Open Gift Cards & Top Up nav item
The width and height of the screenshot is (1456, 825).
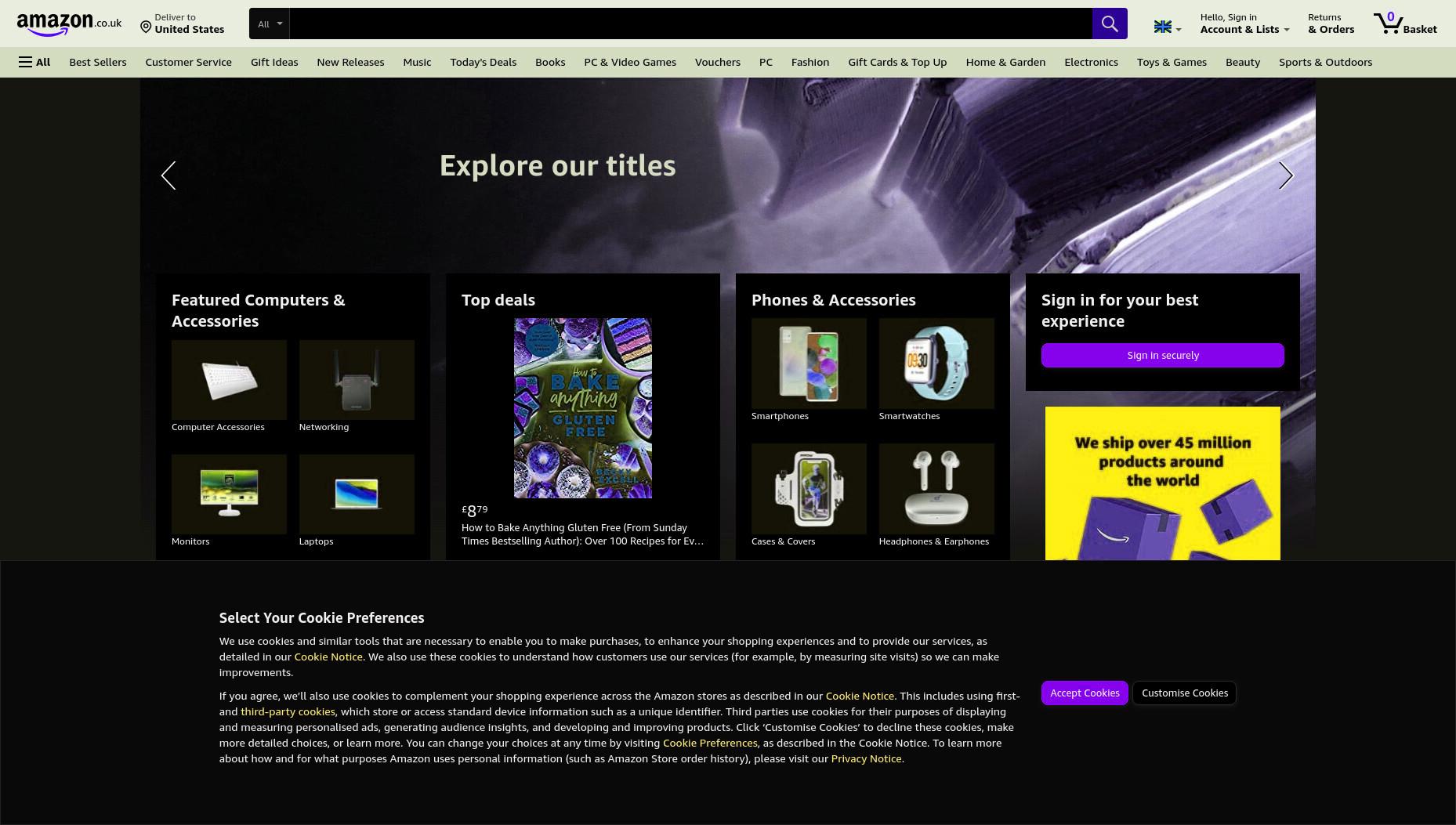897,62
